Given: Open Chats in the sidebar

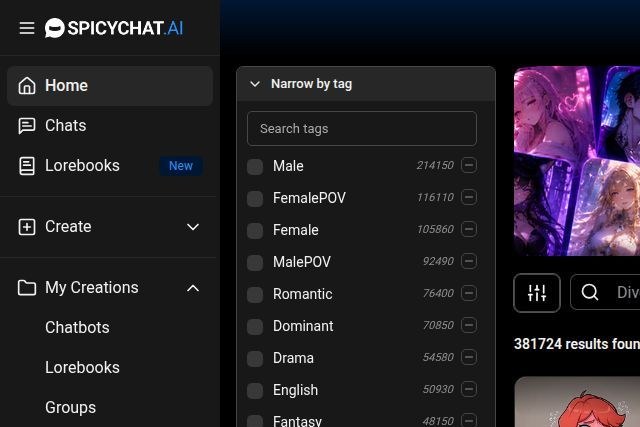Looking at the screenshot, I should pyautogui.click(x=110, y=126).
